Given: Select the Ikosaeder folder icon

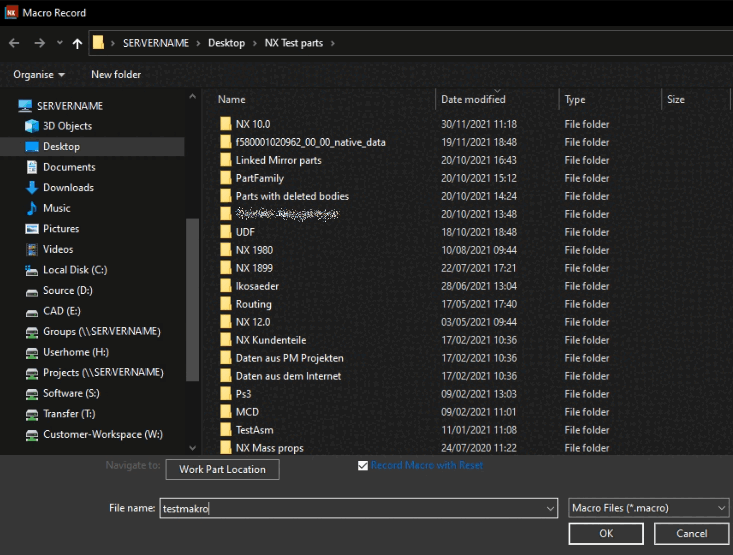Looking at the screenshot, I should coord(226,286).
